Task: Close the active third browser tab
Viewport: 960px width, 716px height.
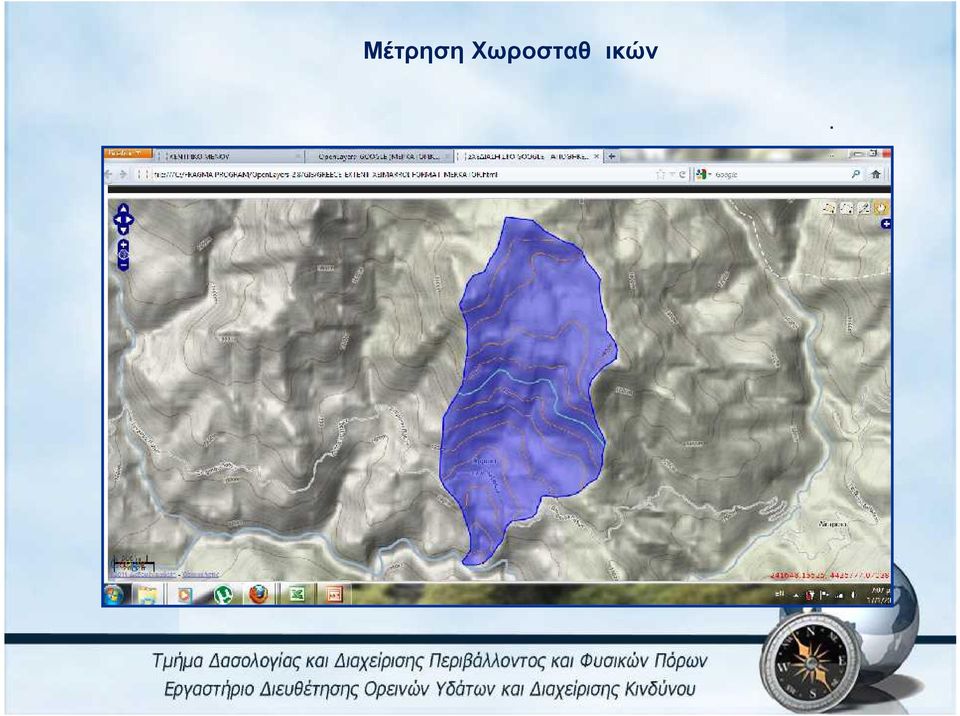Action: pyautogui.click(x=596, y=157)
